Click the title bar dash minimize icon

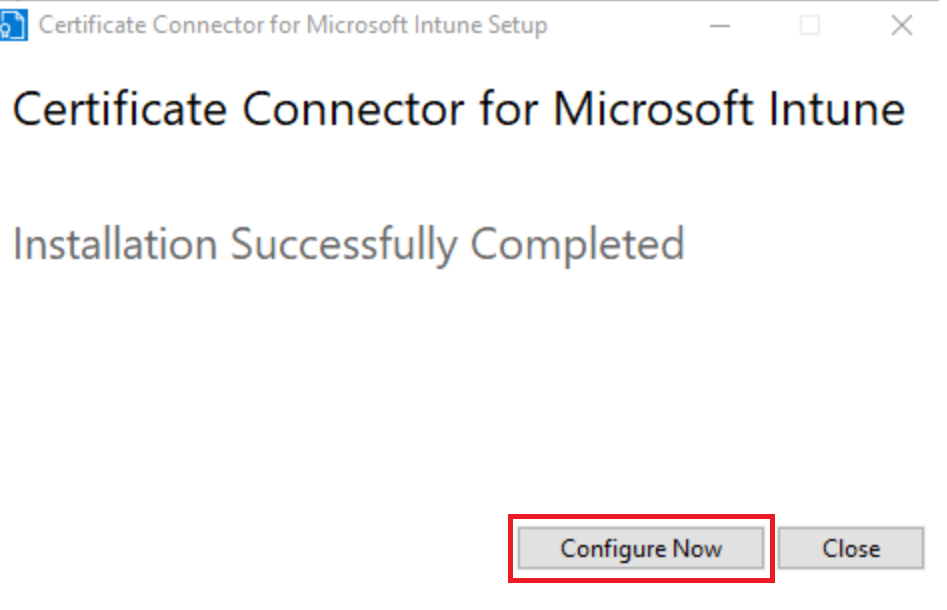719,25
